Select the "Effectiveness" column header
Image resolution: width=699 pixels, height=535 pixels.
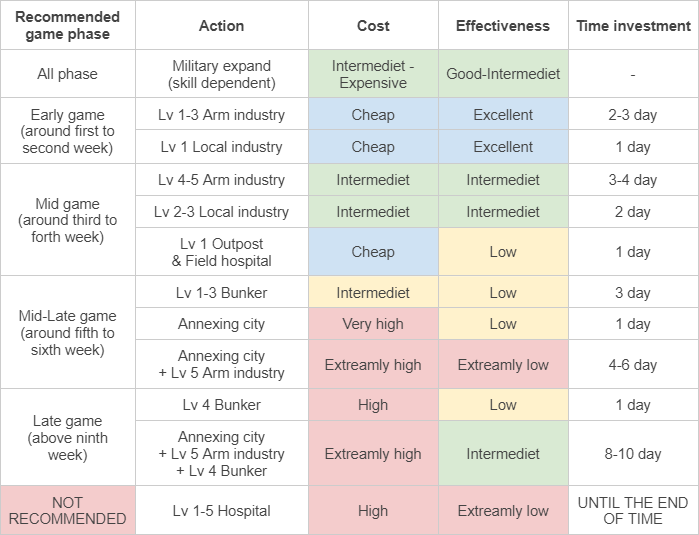pyautogui.click(x=503, y=26)
